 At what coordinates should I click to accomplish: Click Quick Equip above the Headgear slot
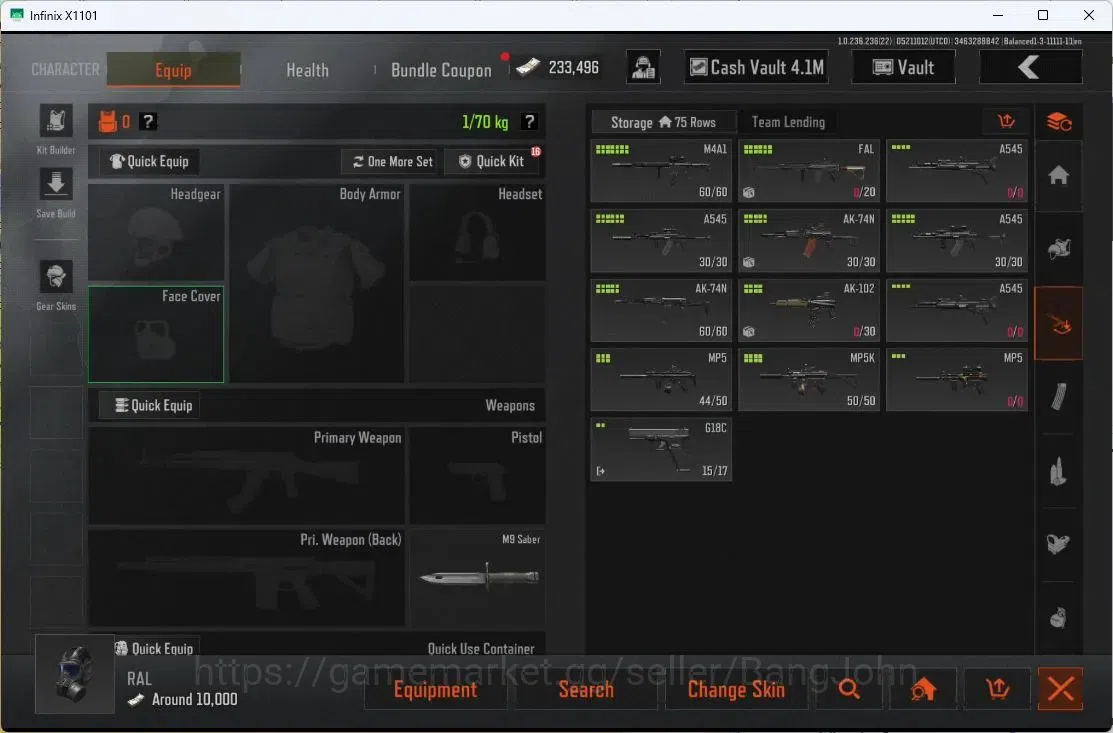pos(149,161)
